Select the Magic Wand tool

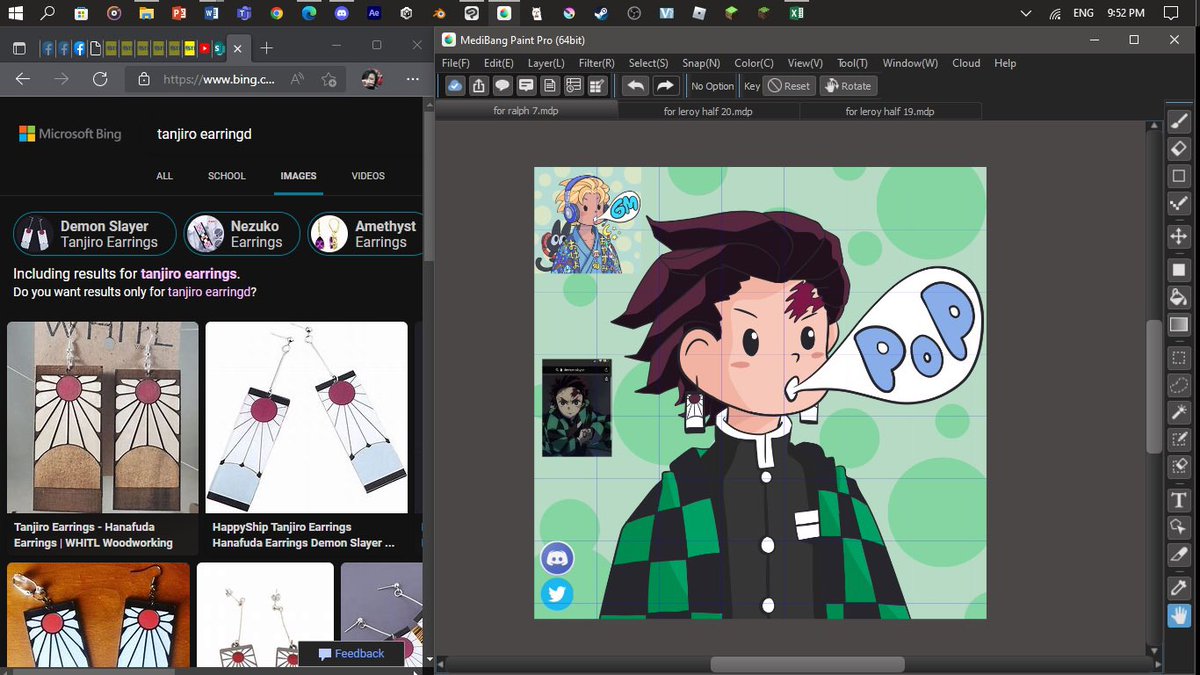coord(1179,412)
